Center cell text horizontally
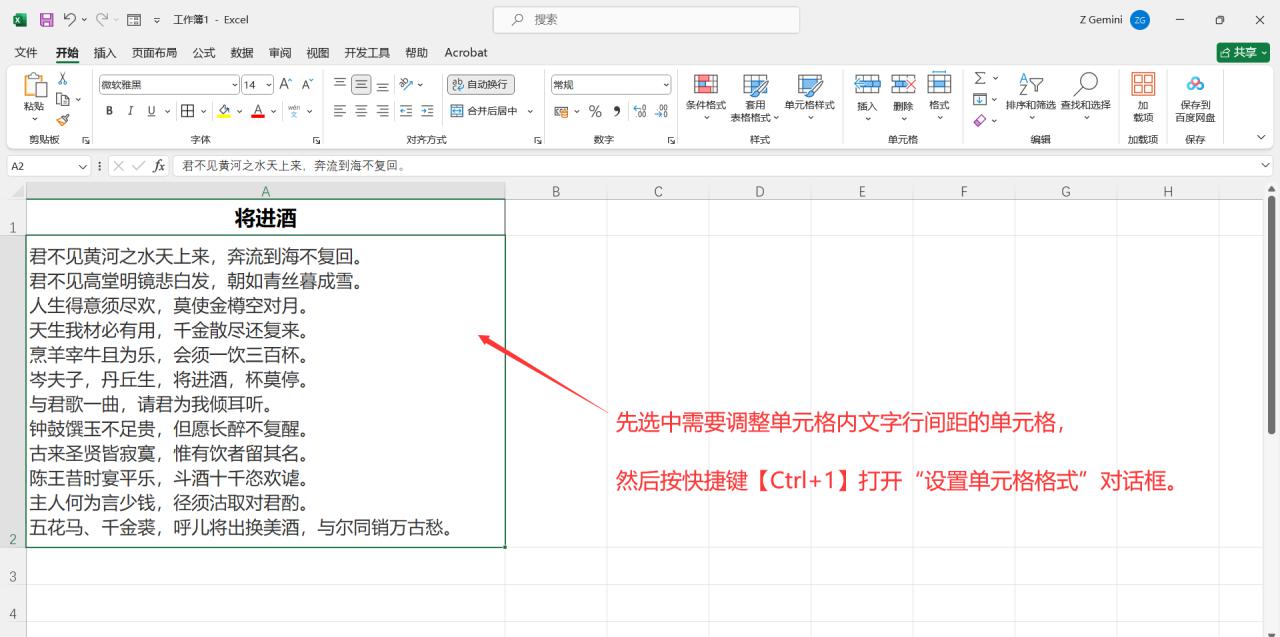 click(361, 111)
